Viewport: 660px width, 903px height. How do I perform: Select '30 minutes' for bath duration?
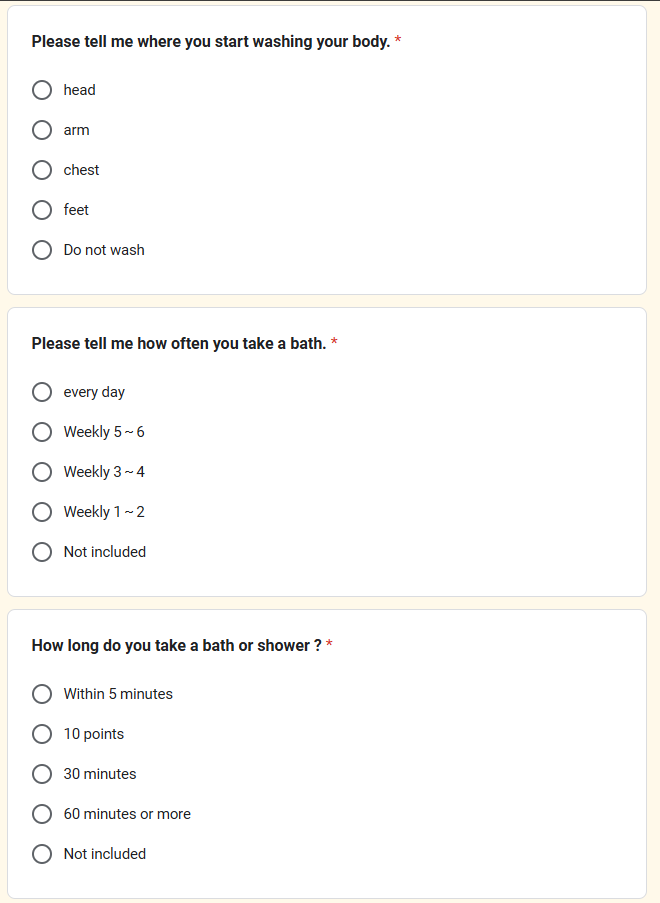(x=42, y=774)
